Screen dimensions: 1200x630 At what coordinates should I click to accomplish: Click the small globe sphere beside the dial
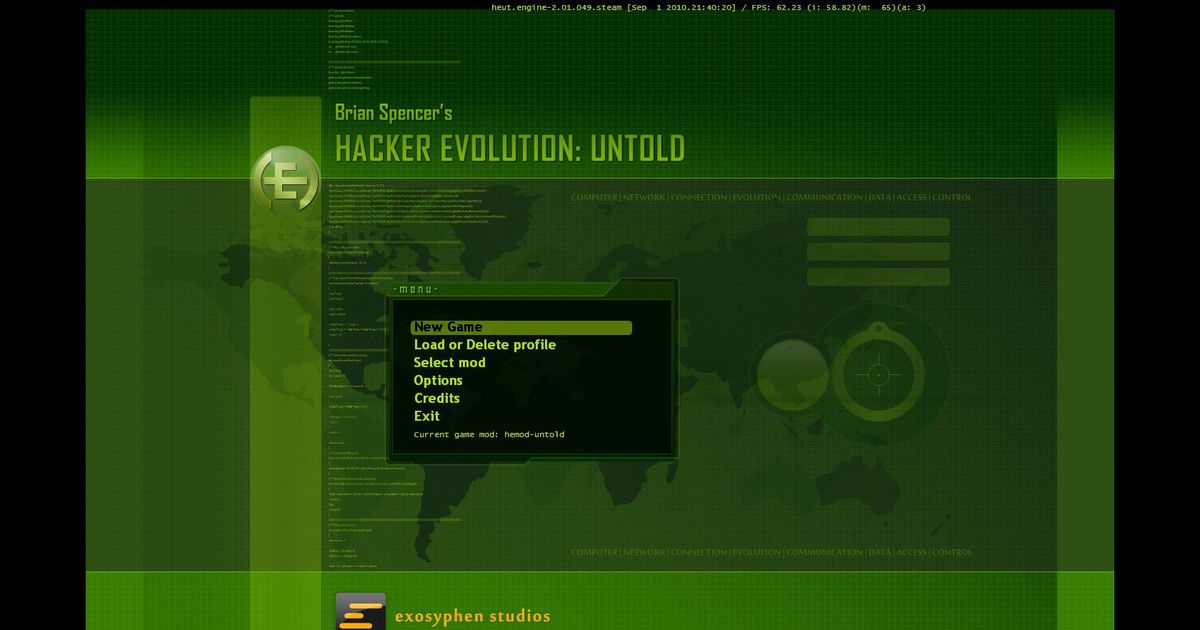[791, 376]
